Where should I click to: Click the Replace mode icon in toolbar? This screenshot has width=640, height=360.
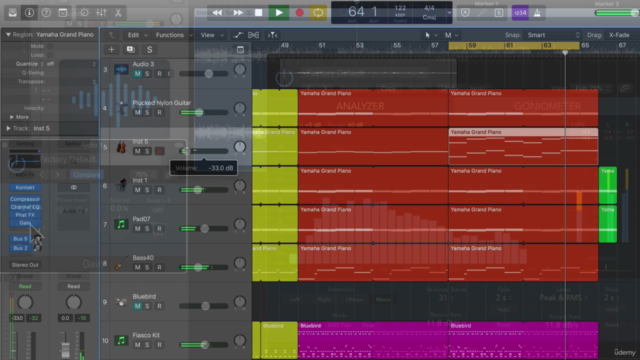pos(465,13)
